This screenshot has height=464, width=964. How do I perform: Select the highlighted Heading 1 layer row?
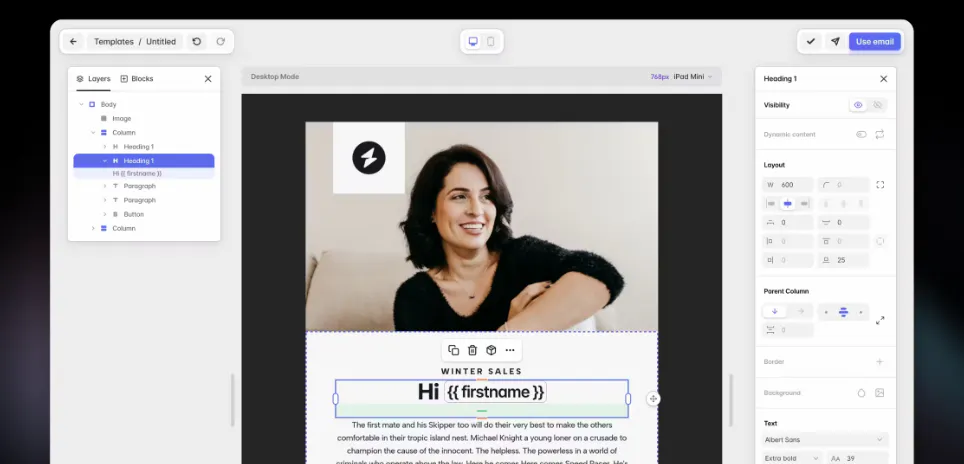pyautogui.click(x=144, y=161)
